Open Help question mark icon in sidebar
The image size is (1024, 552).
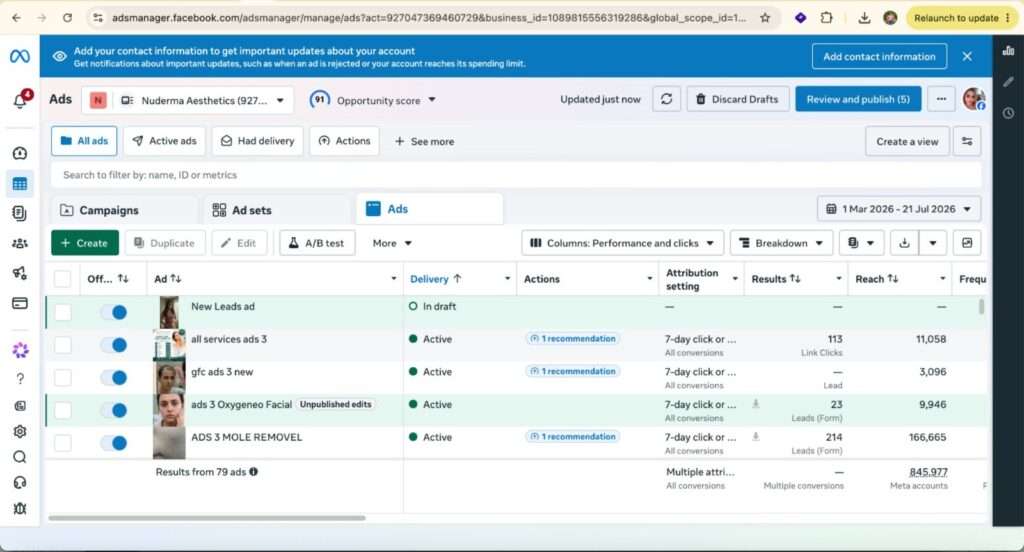pos(20,378)
